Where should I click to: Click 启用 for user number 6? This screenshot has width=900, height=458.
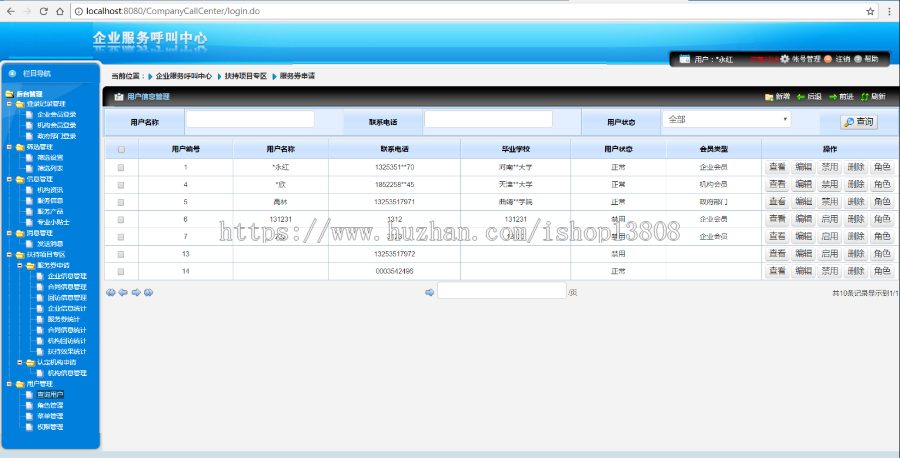click(x=829, y=219)
